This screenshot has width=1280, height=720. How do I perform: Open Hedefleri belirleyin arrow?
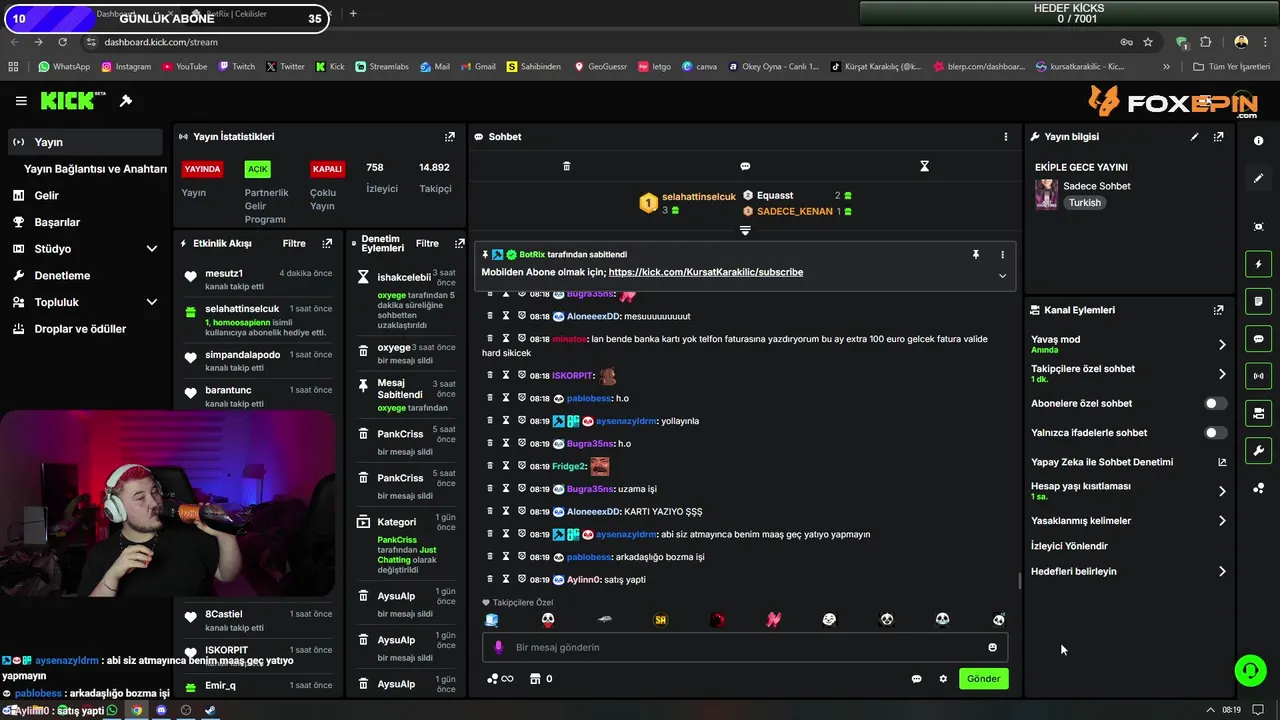point(1221,572)
